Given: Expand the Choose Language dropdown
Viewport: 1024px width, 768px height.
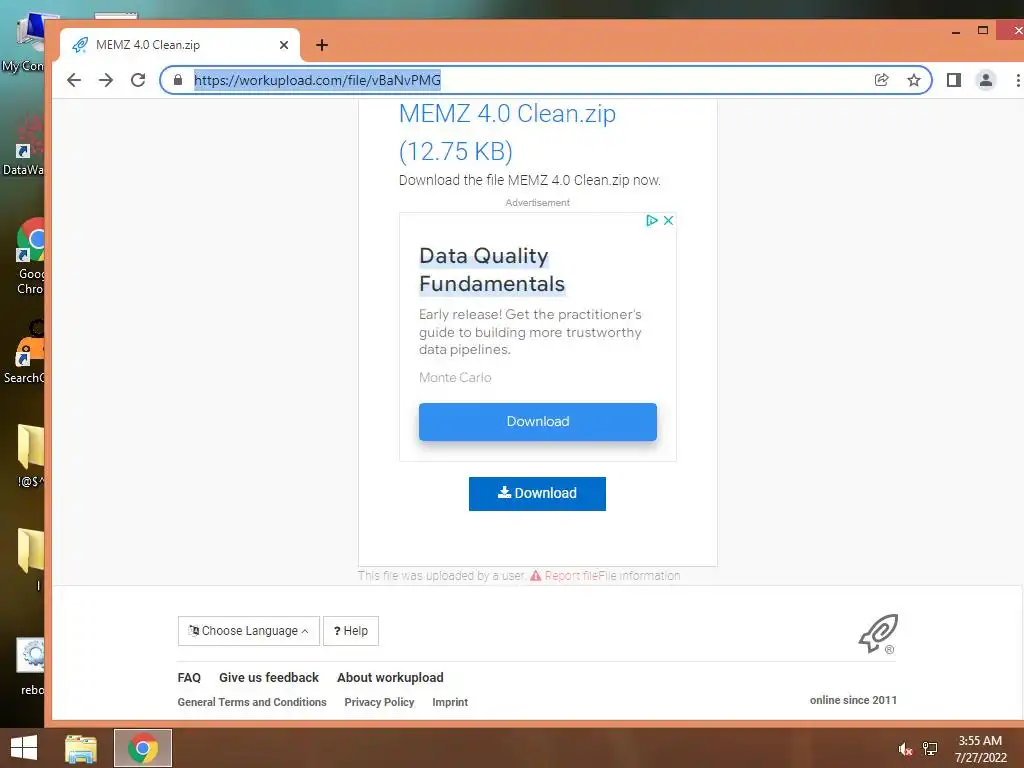Looking at the screenshot, I should click(249, 631).
